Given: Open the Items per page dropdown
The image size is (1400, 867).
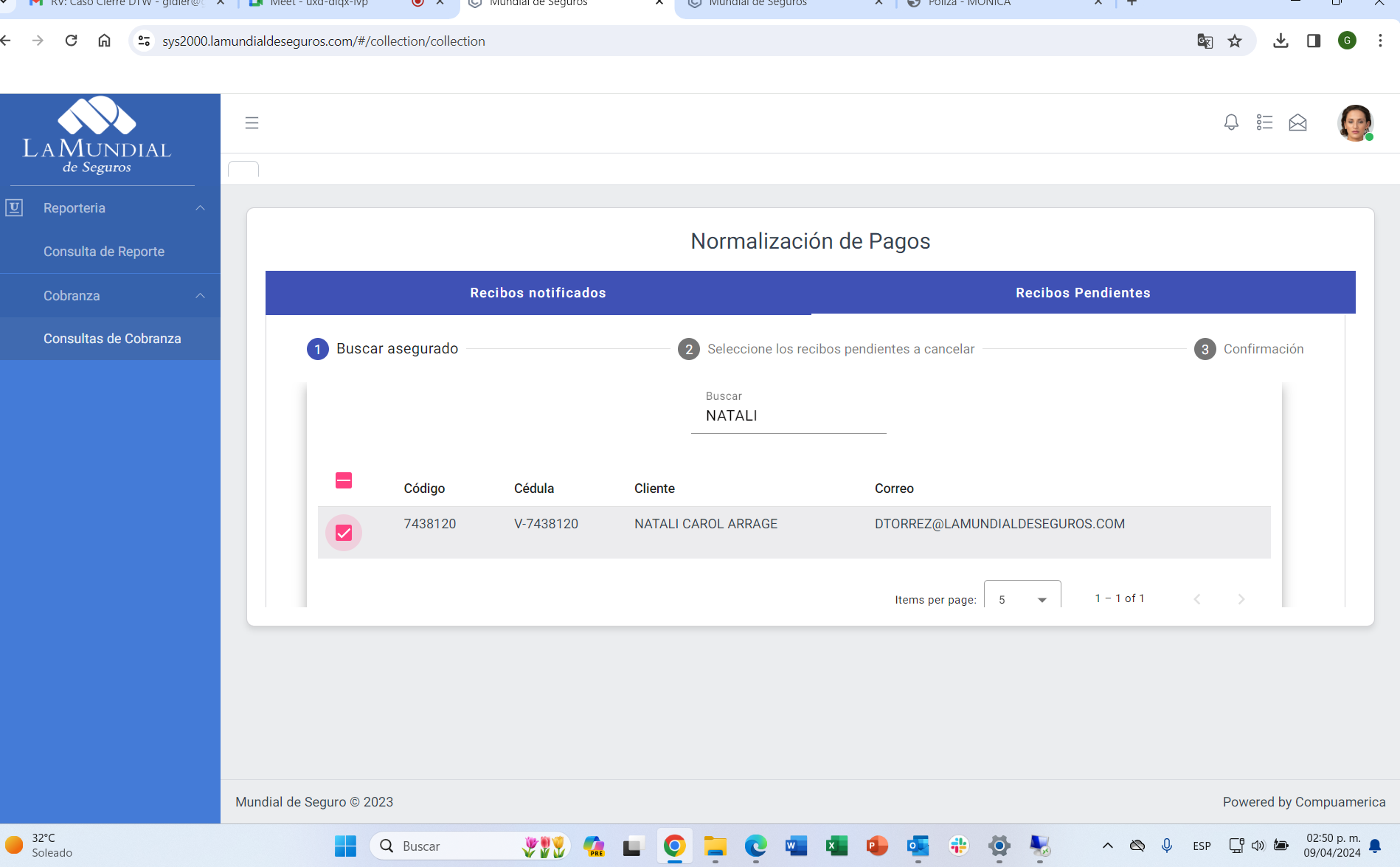Looking at the screenshot, I should point(1022,599).
